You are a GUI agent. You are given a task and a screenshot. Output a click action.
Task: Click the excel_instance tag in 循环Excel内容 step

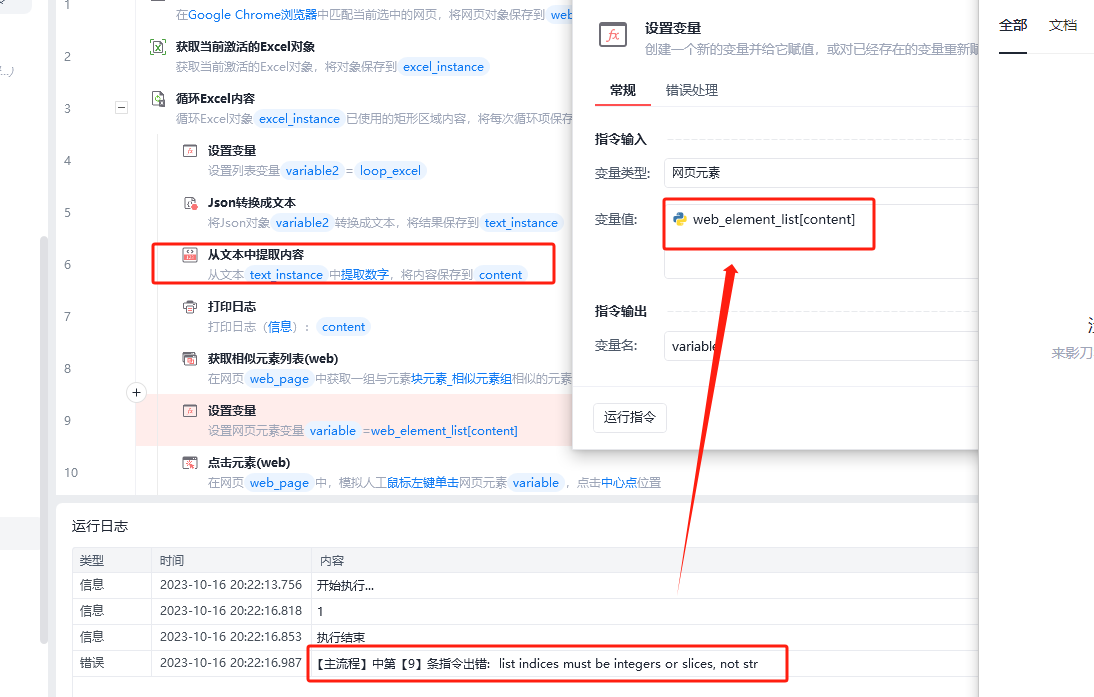(299, 119)
